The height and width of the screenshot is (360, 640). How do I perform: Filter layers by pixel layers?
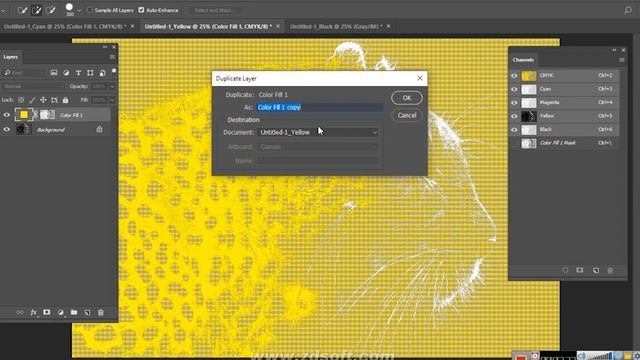click(54, 73)
